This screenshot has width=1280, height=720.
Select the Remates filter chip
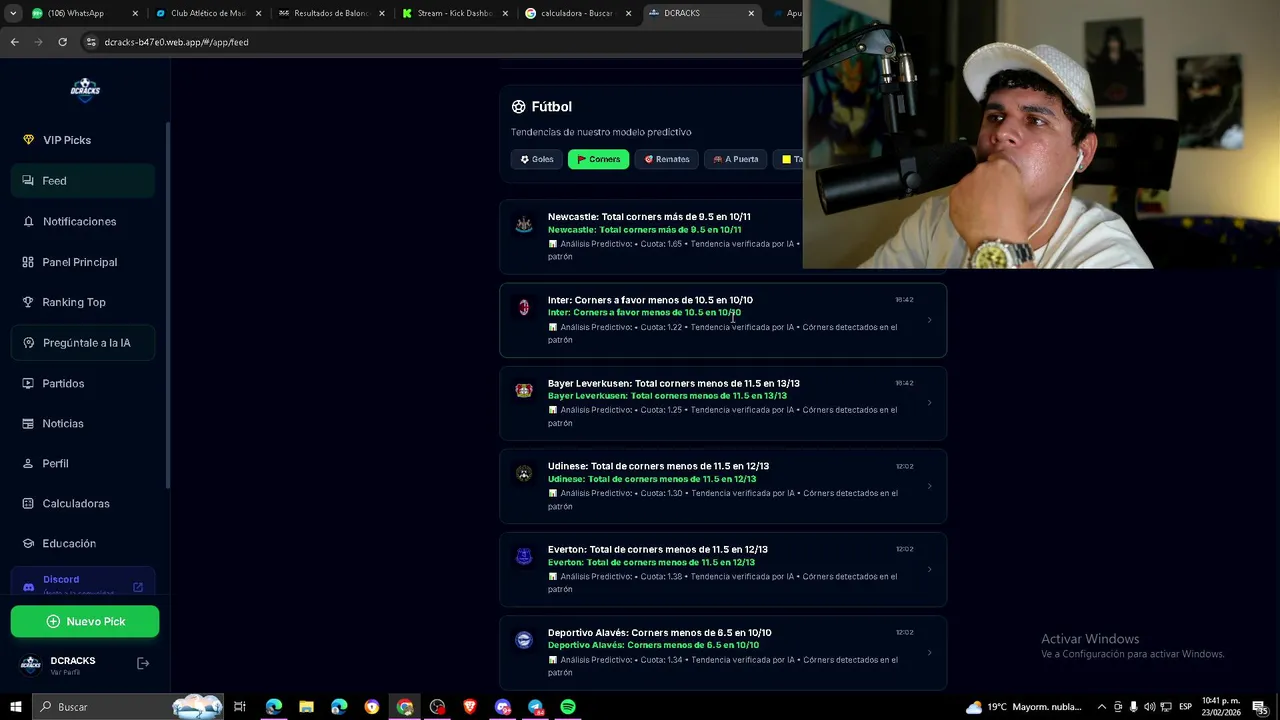click(x=666, y=159)
